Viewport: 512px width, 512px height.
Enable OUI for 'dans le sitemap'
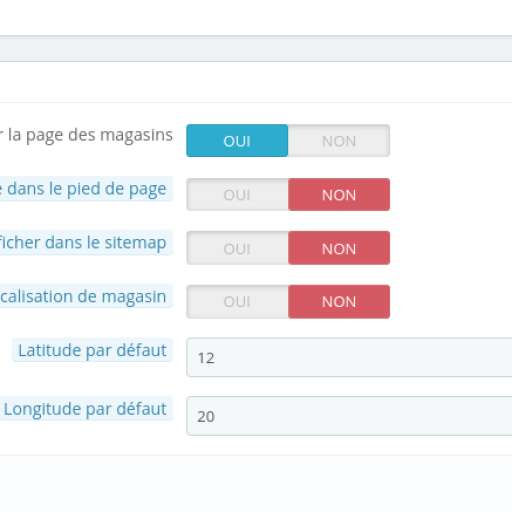pyautogui.click(x=237, y=248)
